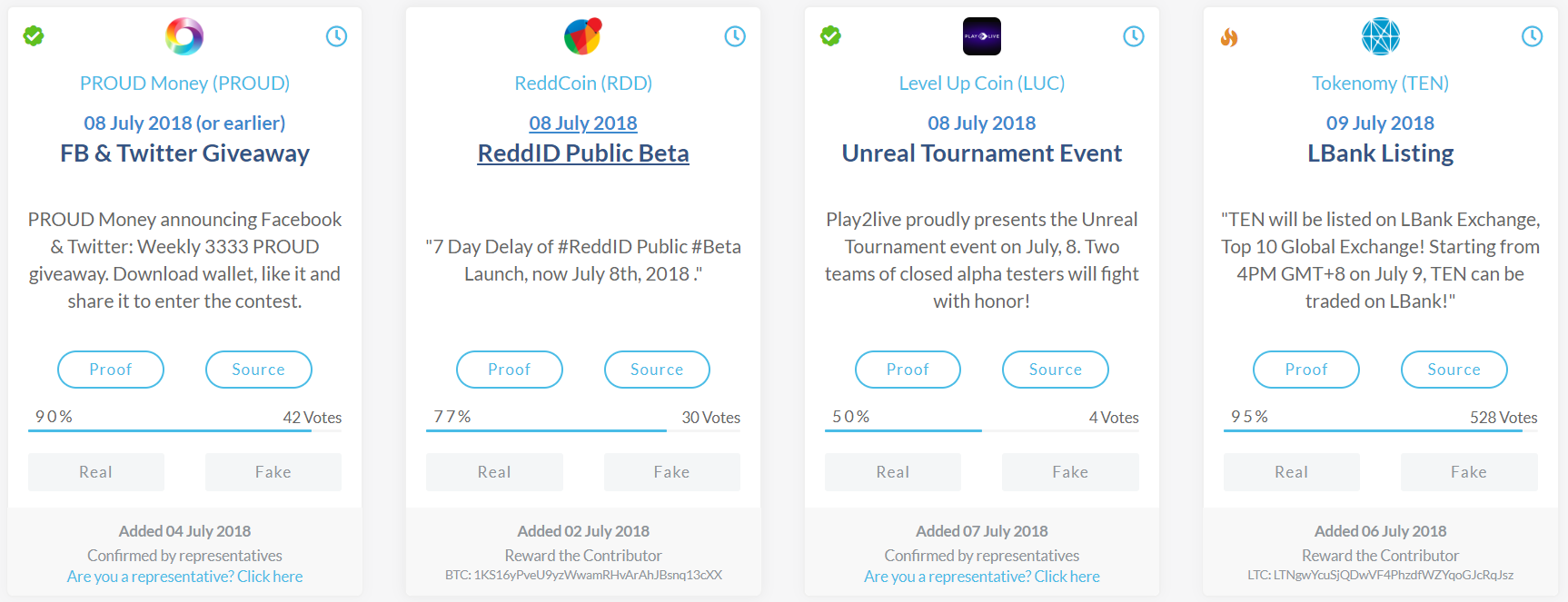Click the flame hot icon on Tokenomy card
Screen dimensions: 1568x602
tap(1229, 37)
